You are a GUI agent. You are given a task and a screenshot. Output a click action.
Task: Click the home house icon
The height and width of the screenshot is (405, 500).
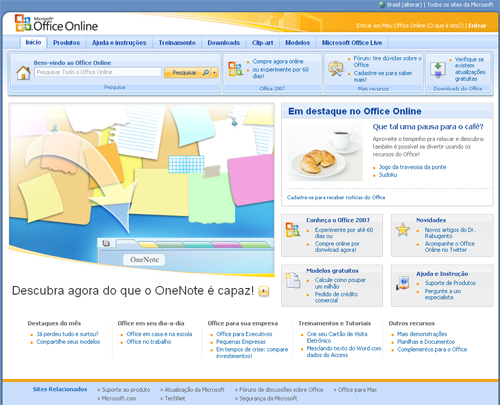pos(23,73)
